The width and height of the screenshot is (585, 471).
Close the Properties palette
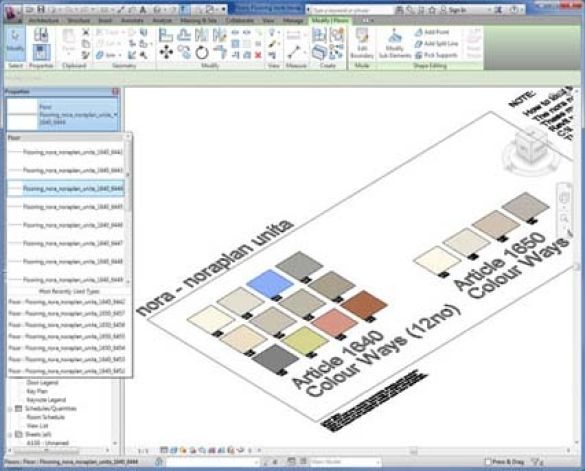[115, 91]
